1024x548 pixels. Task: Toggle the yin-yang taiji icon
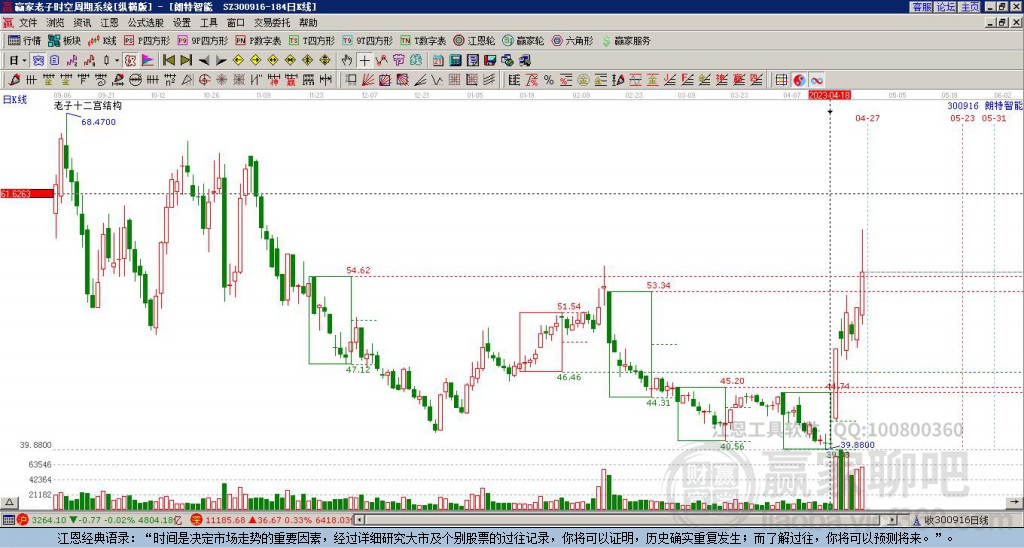(x=799, y=80)
